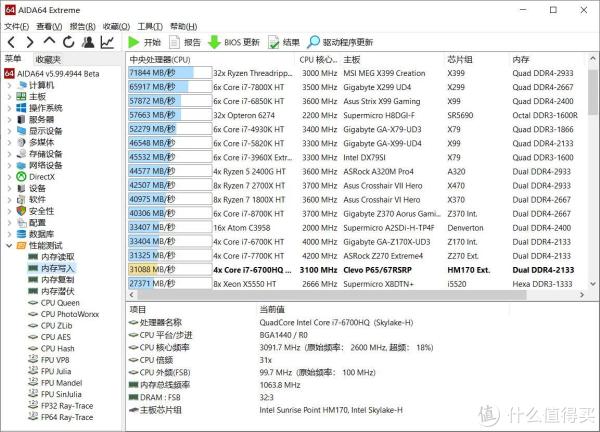600x432 pixels.
Task: Select FP64 Ray-Trace benchmark
Action: coord(61,417)
